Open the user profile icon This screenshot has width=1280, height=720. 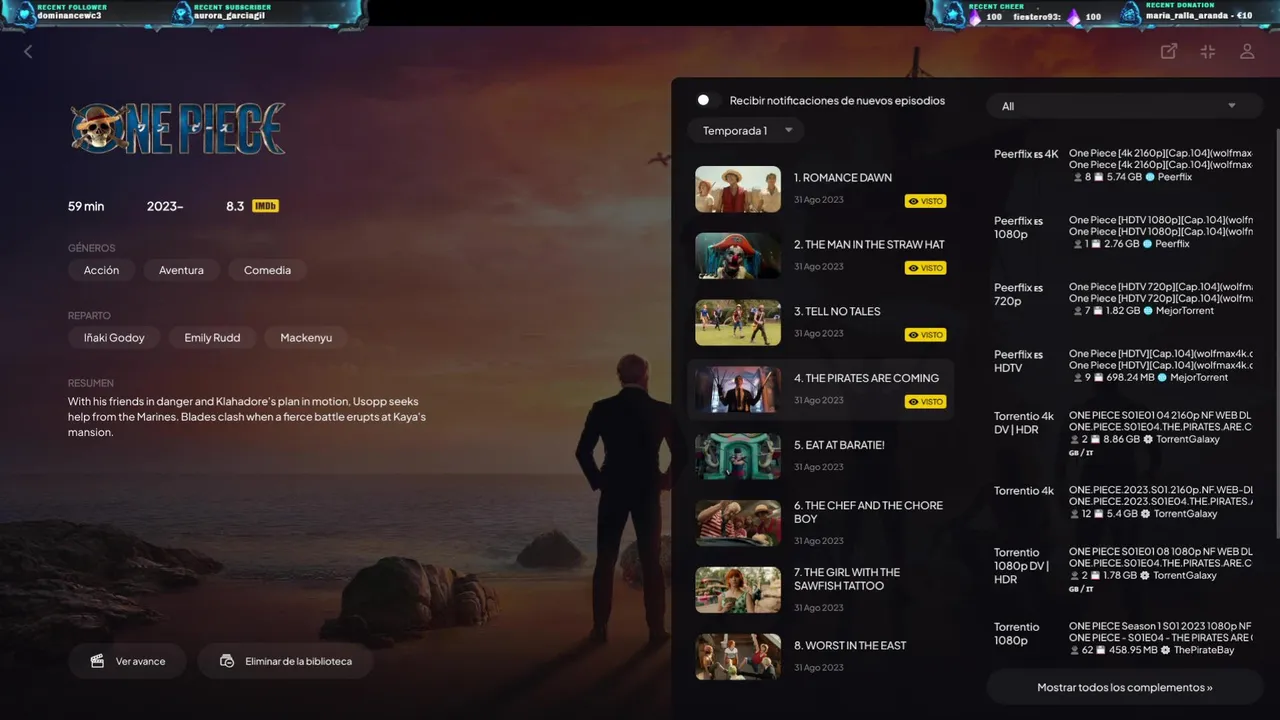click(x=1247, y=51)
